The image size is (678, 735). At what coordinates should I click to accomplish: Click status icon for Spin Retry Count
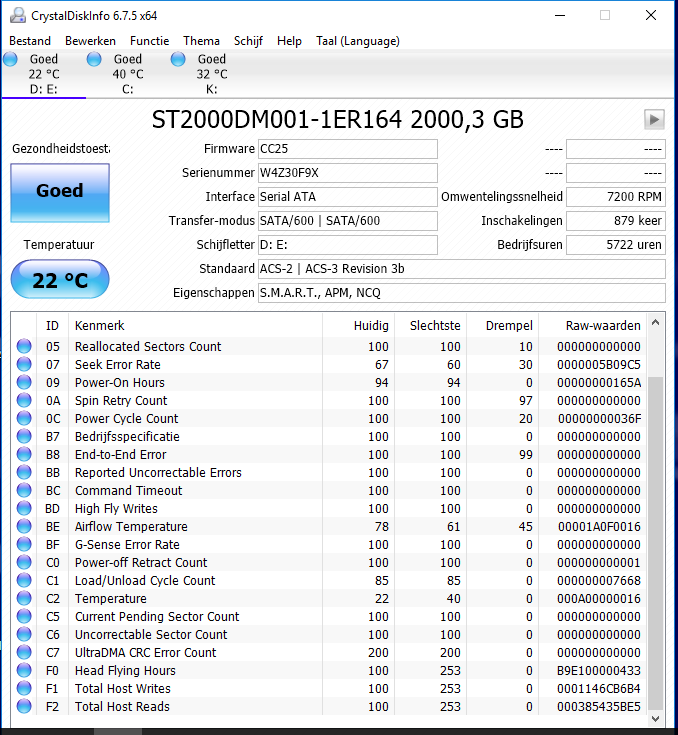pos(24,400)
